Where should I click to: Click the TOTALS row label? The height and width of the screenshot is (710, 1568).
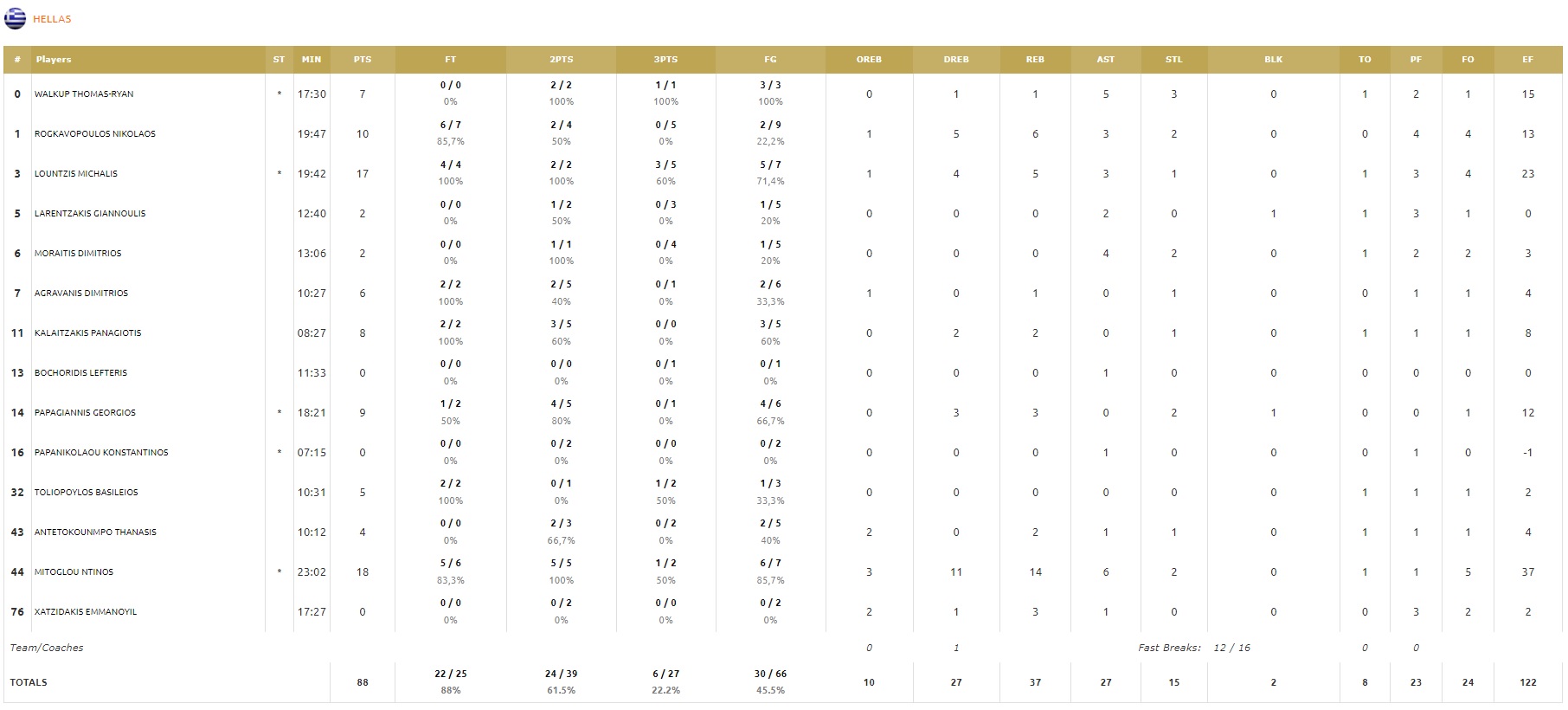(x=29, y=682)
